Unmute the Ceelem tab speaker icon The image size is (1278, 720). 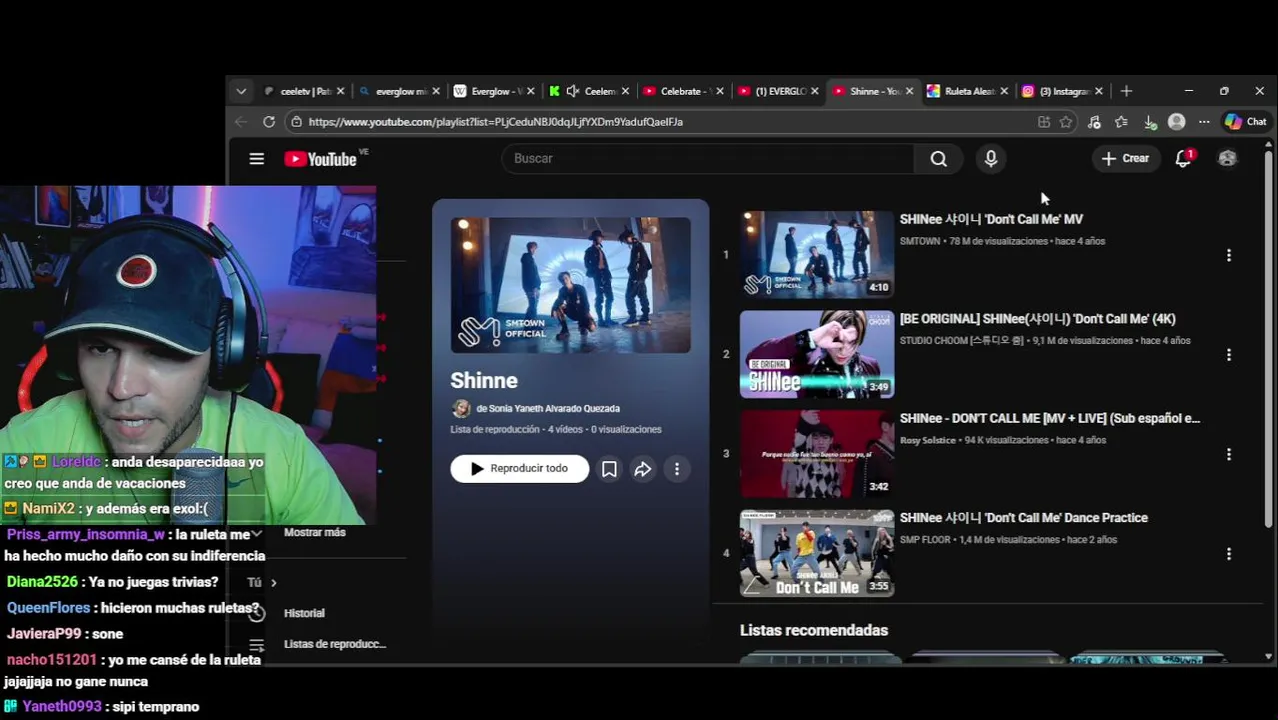[572, 91]
